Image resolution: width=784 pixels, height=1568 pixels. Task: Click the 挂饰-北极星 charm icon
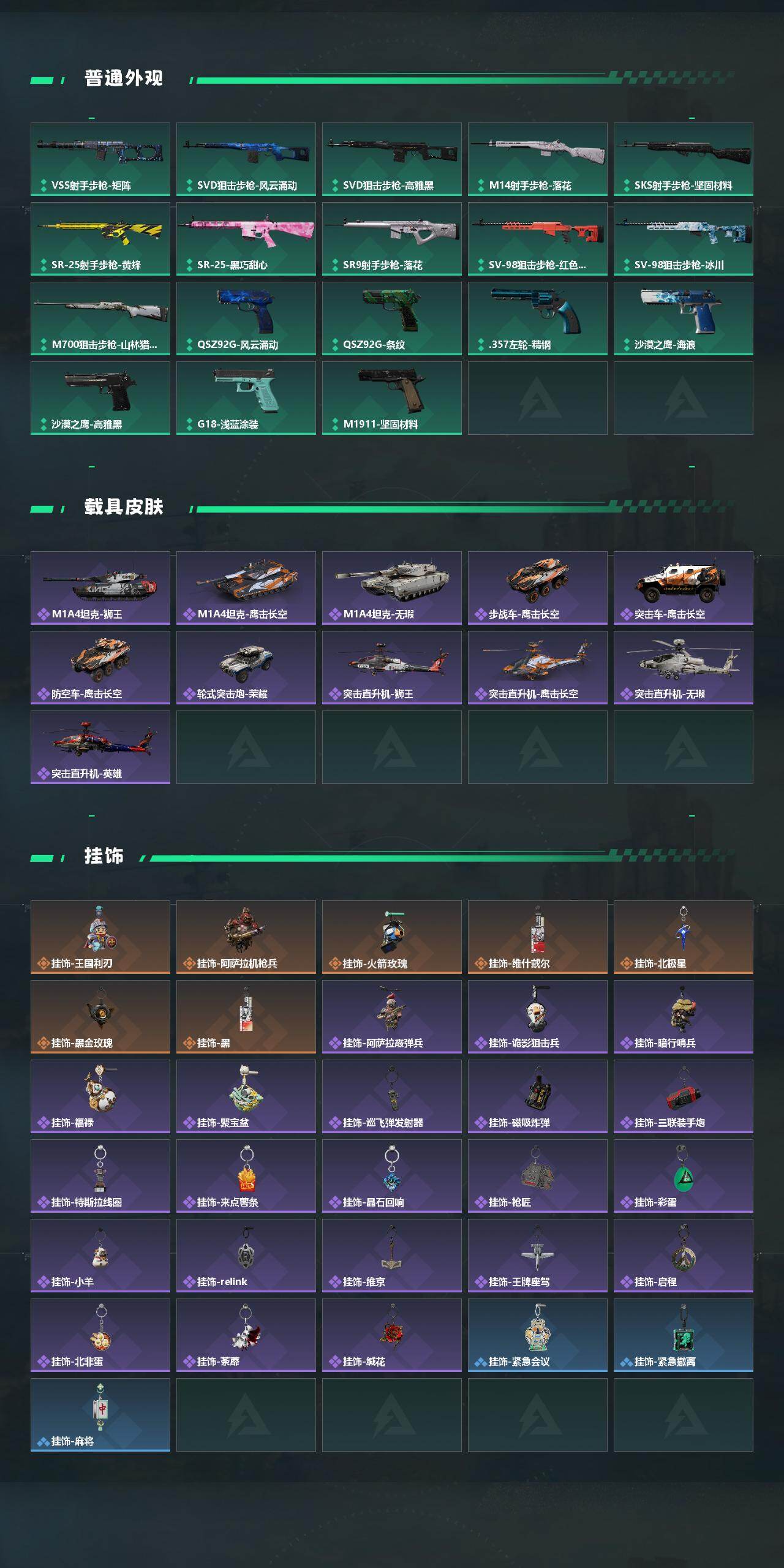coord(684,937)
